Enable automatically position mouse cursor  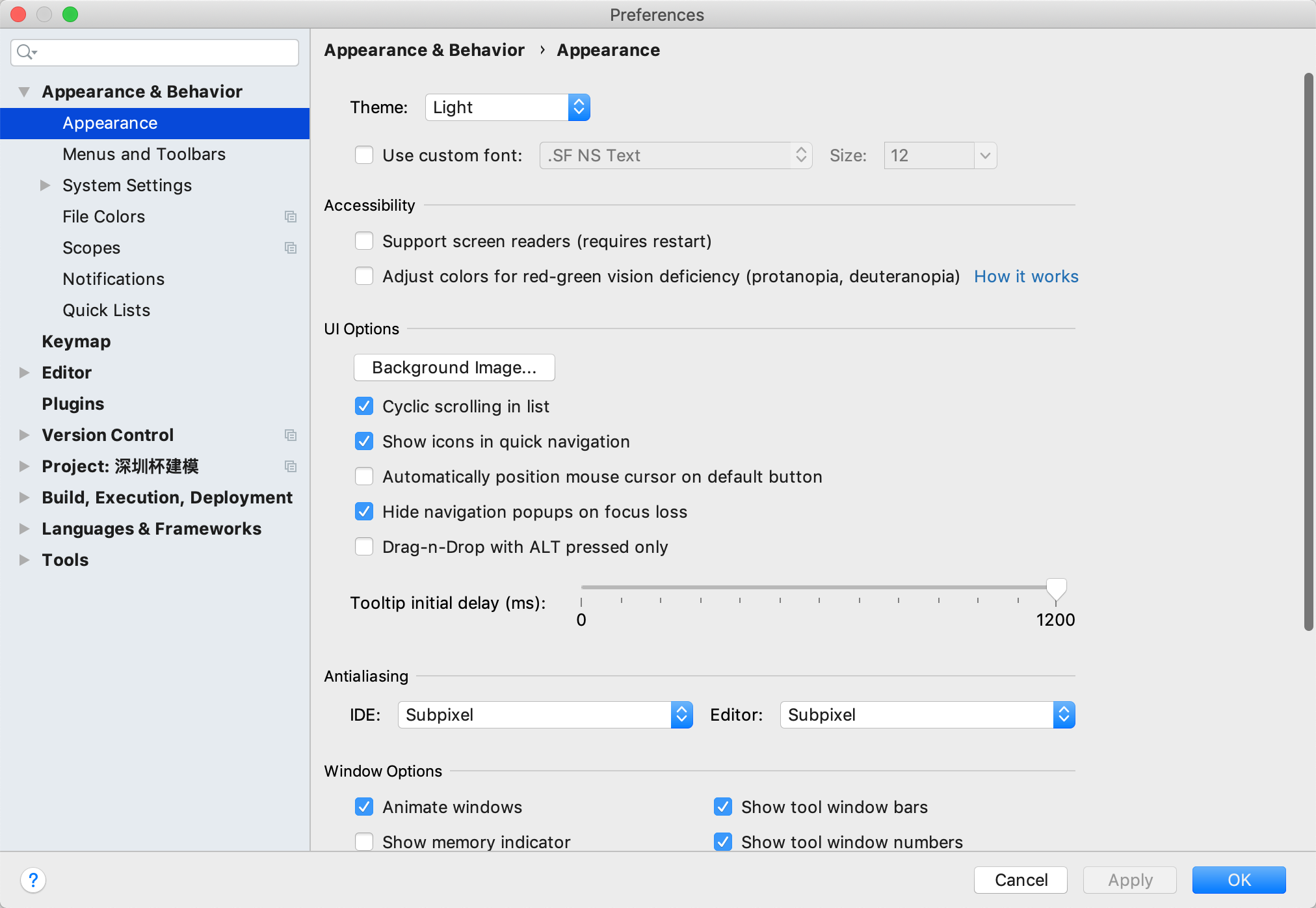(364, 476)
